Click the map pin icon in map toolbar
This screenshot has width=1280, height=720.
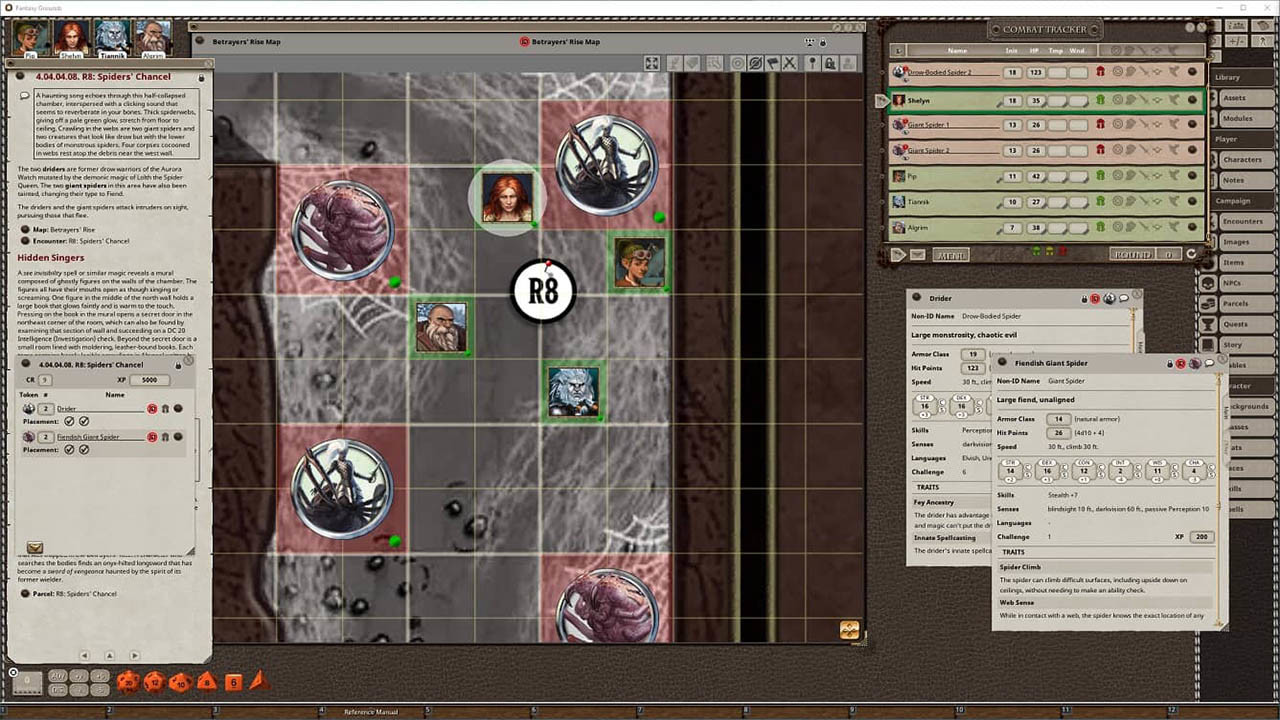pos(812,64)
